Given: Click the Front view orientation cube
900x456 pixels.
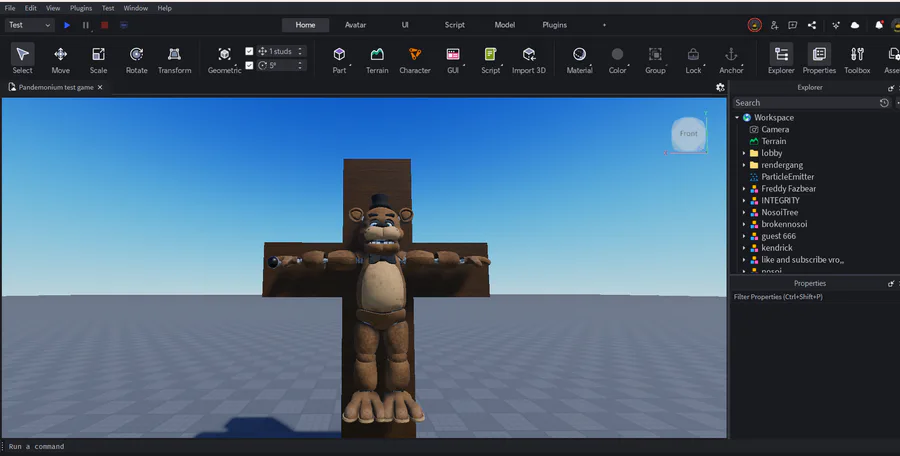Looking at the screenshot, I should tap(688, 134).
